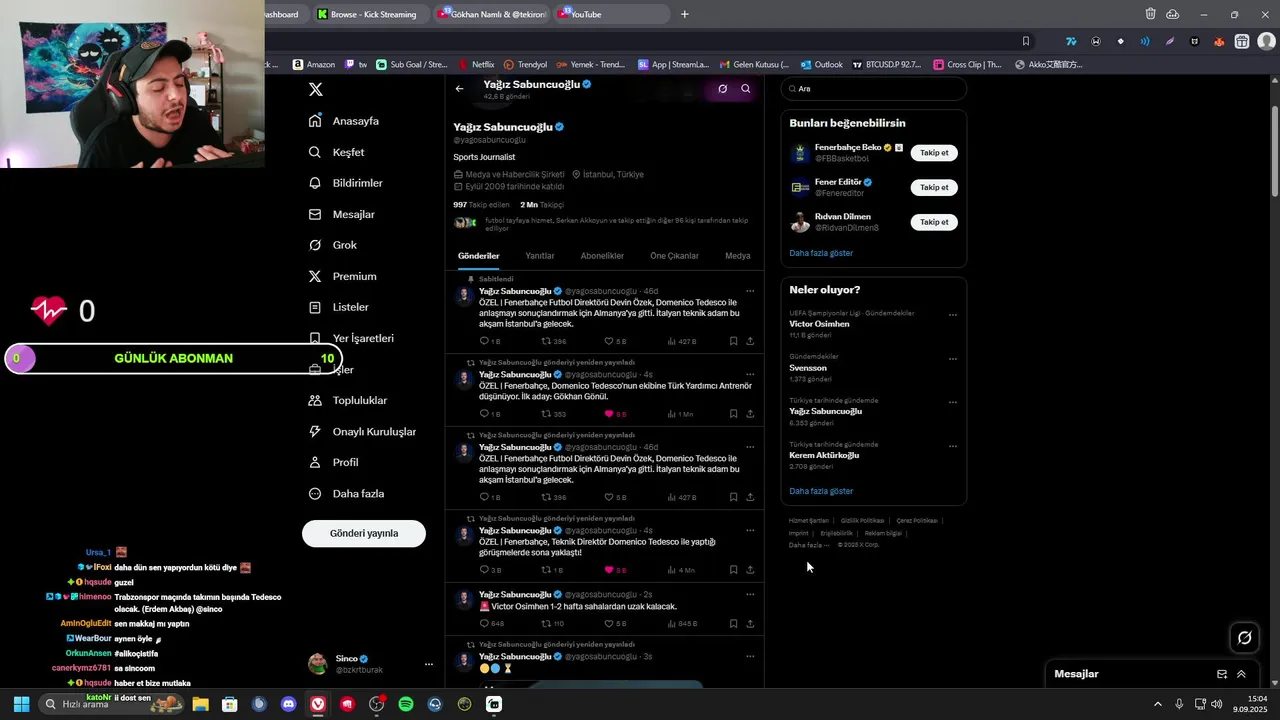The height and width of the screenshot is (720, 1280).
Task: Click the floating Grok button
Action: pyautogui.click(x=1244, y=637)
